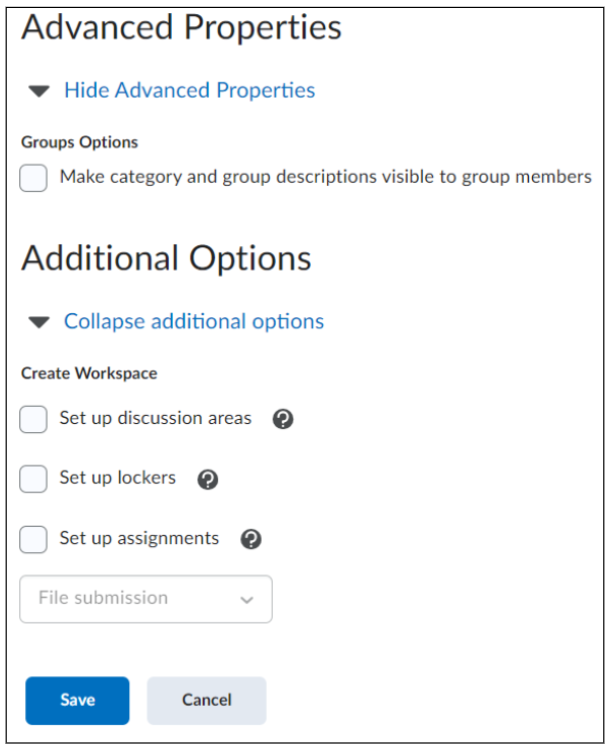The image size is (609, 750).
Task: Click the Additional Options heading
Action: tap(166, 258)
